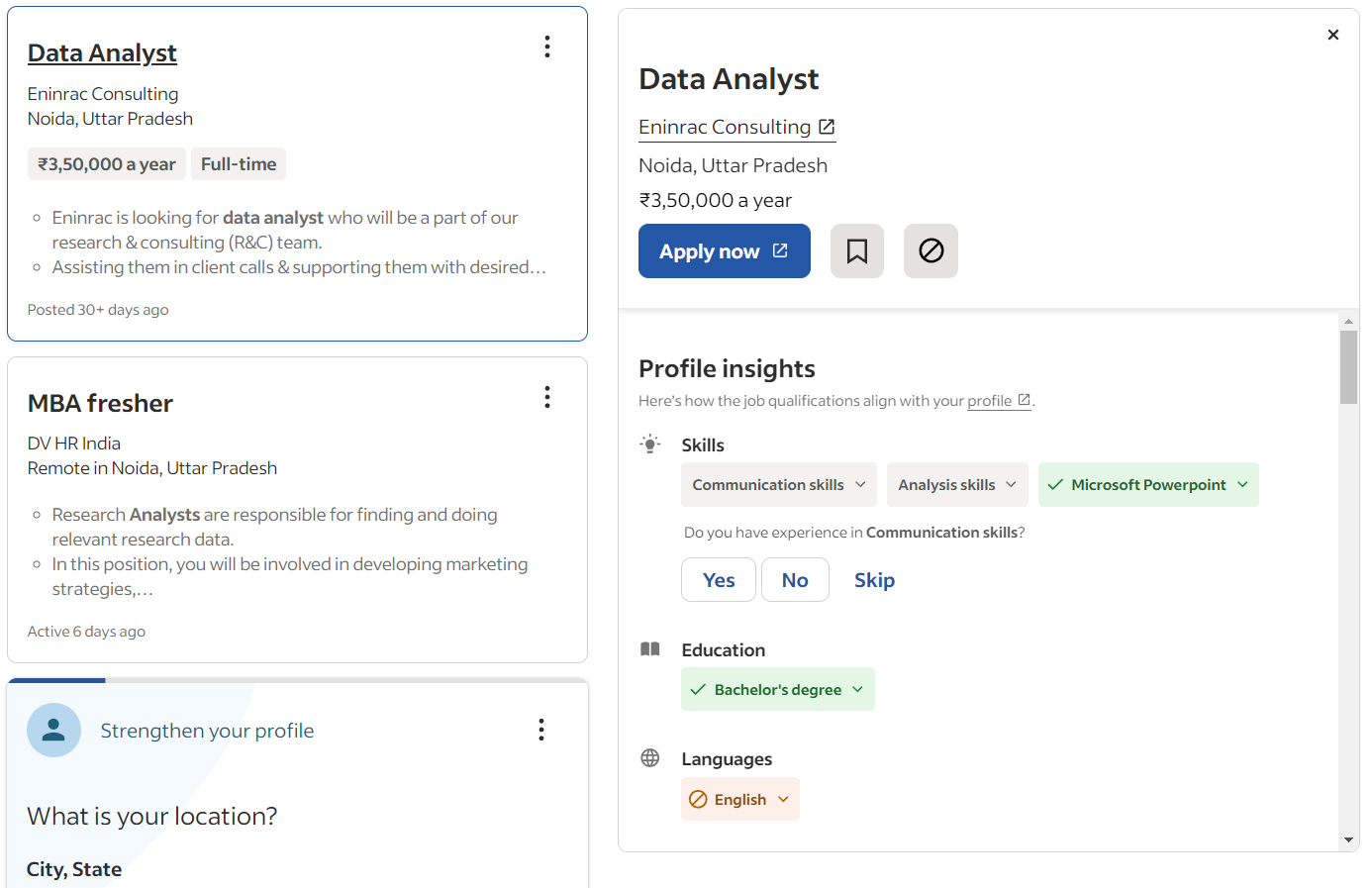This screenshot has height=888, width=1372.
Task: Click the 'City, State' field label
Action: coord(74,869)
